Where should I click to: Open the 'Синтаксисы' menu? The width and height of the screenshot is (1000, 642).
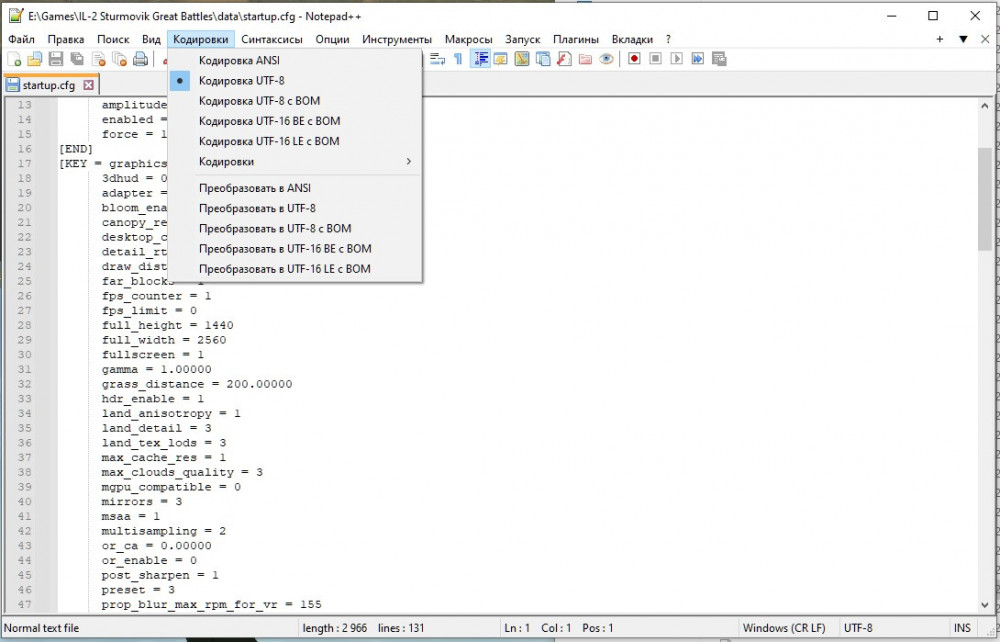(273, 39)
